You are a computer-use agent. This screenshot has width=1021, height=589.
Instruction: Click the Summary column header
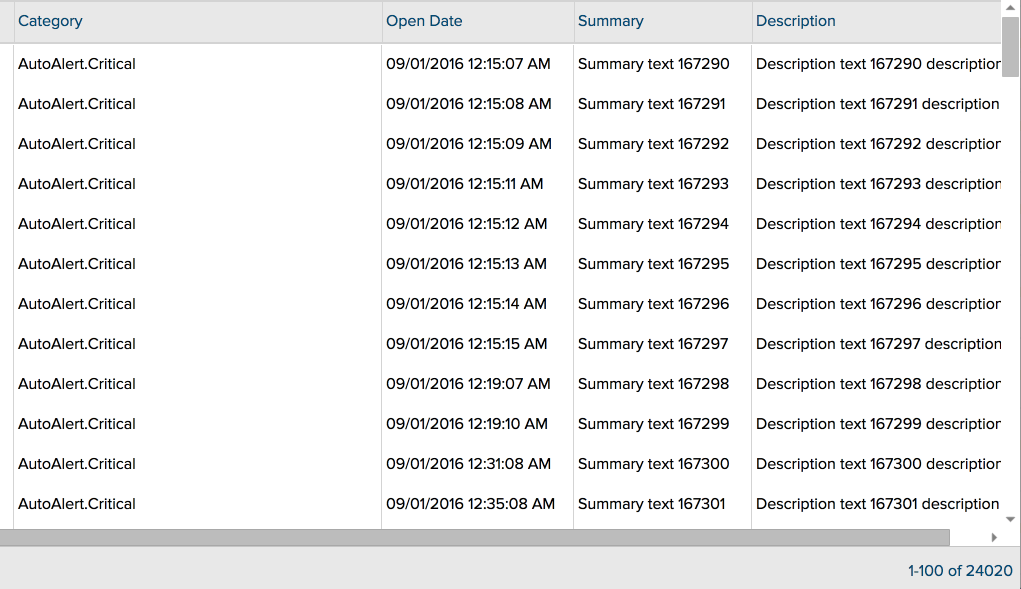(x=610, y=21)
